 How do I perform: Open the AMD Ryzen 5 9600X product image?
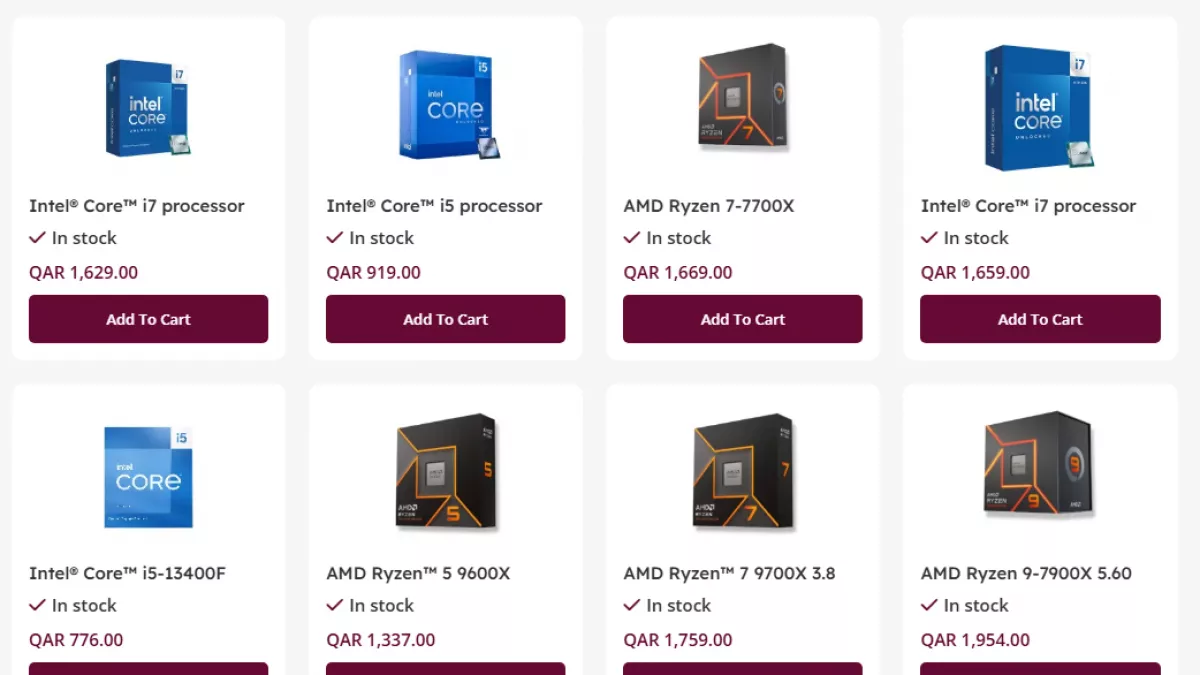click(x=446, y=471)
